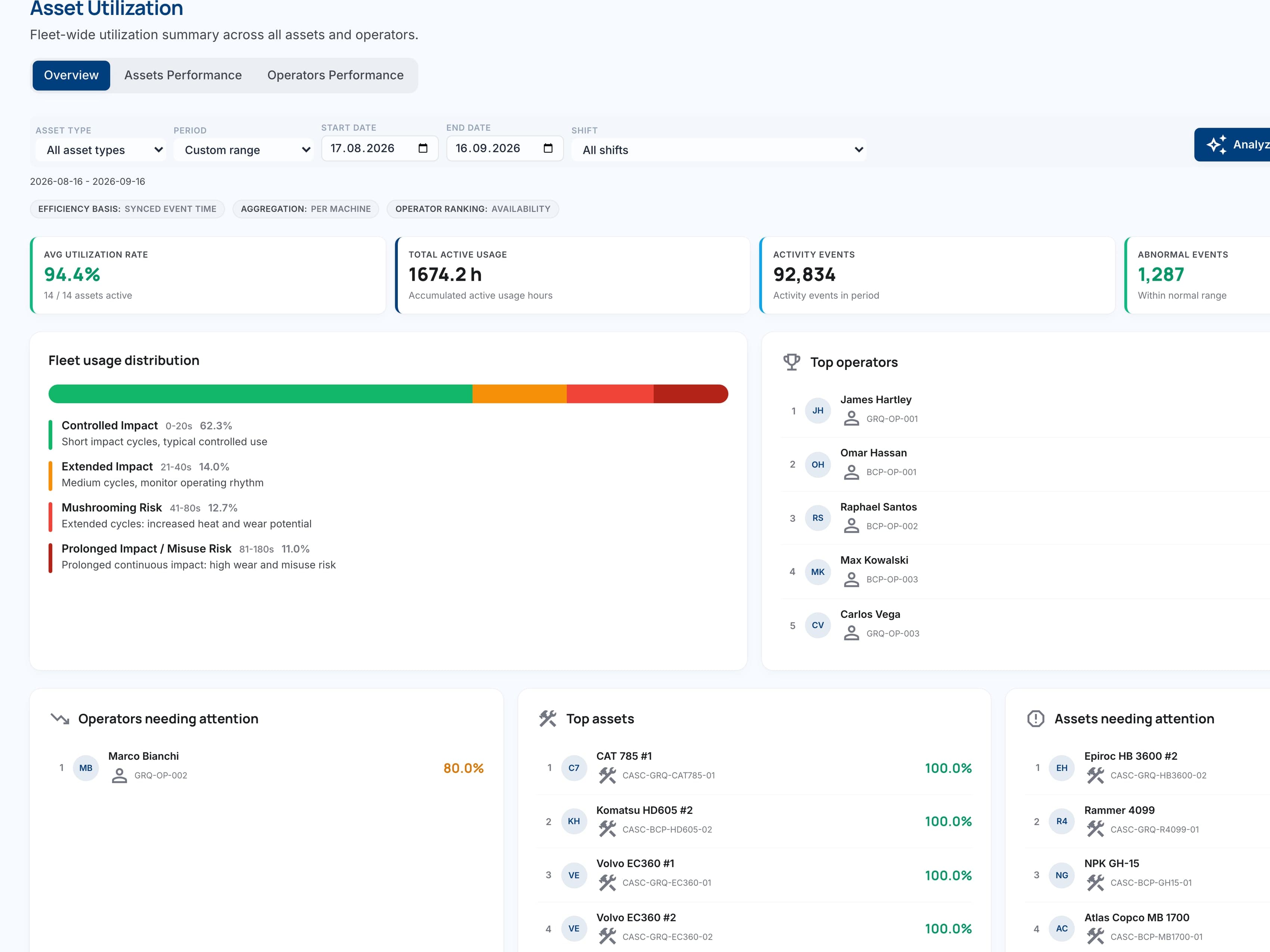This screenshot has width=1270, height=952.
Task: Open the Period dropdown showing Custom range
Action: pos(244,150)
